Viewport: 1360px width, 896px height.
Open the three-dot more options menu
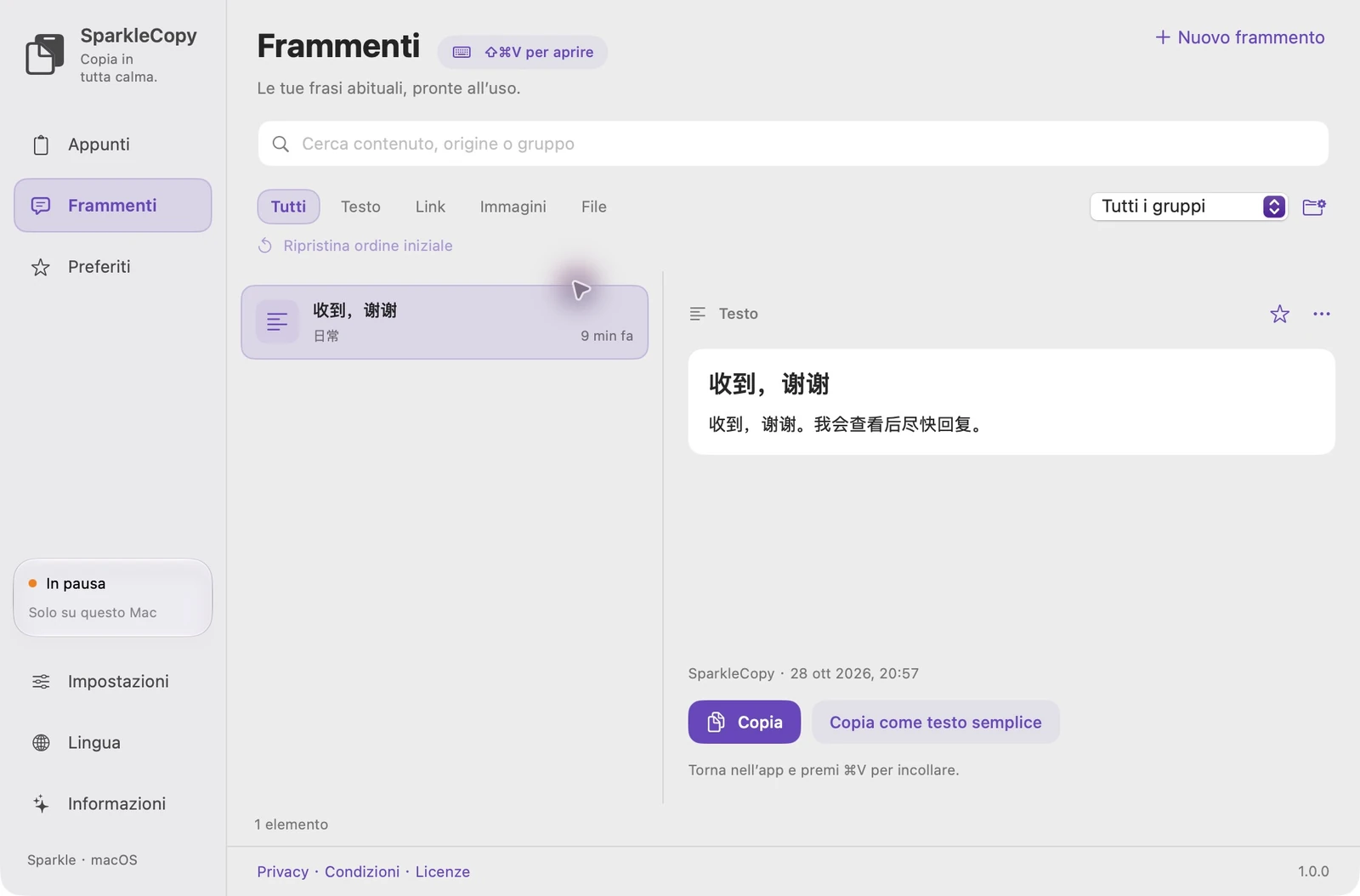pyautogui.click(x=1321, y=314)
